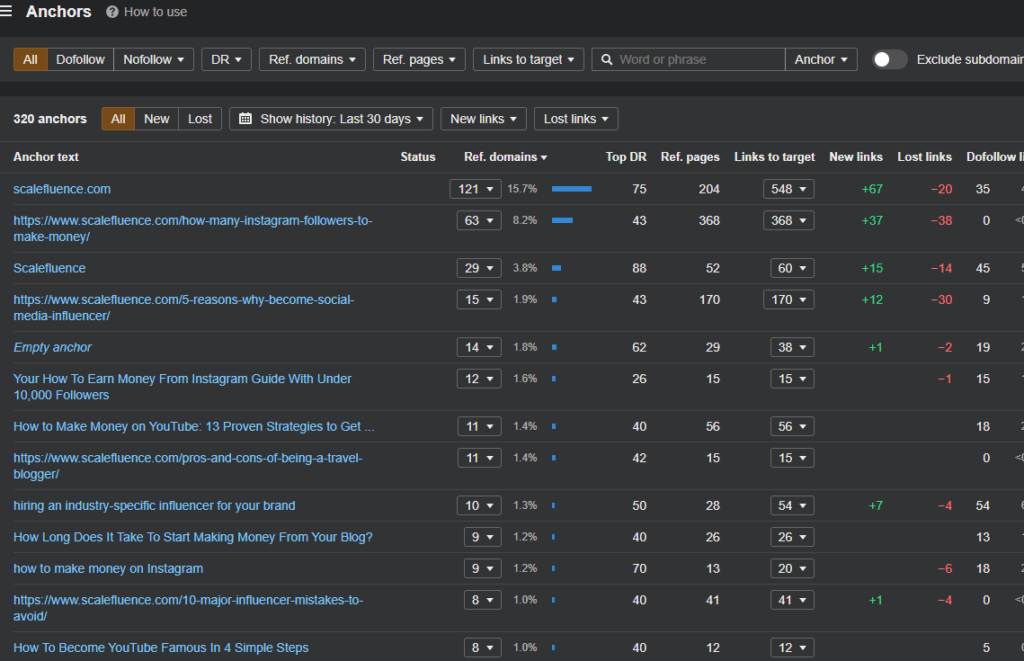Image resolution: width=1024 pixels, height=661 pixels.
Task: Click the −38 lost links value
Action: point(941,220)
